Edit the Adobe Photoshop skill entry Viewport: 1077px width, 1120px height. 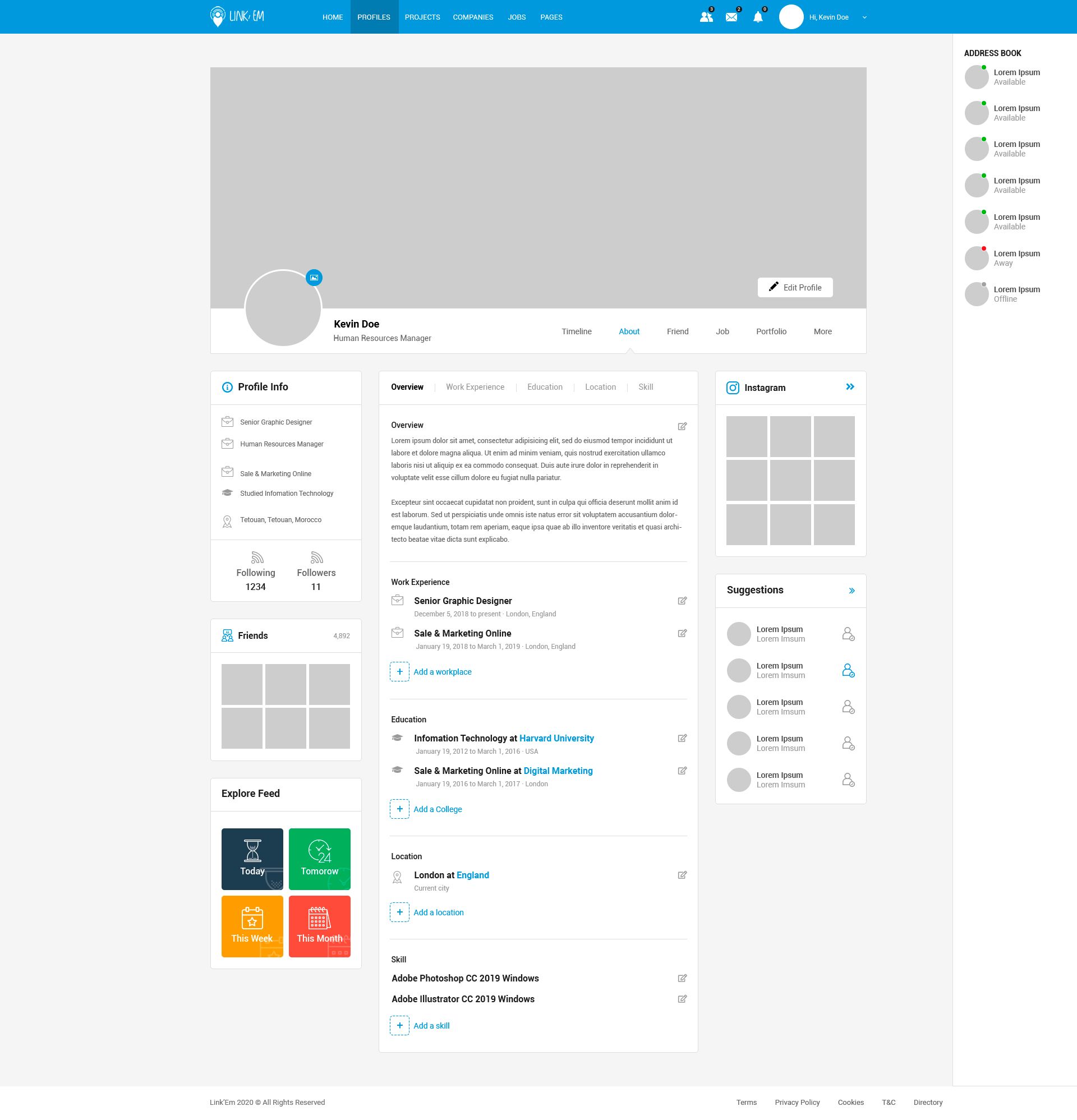coord(682,978)
